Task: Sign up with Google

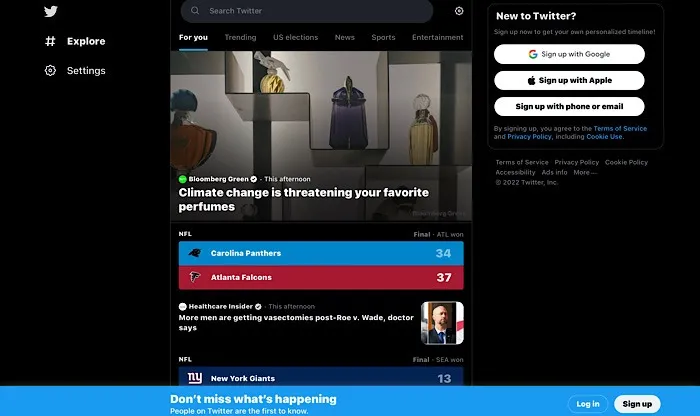Action: (x=569, y=54)
